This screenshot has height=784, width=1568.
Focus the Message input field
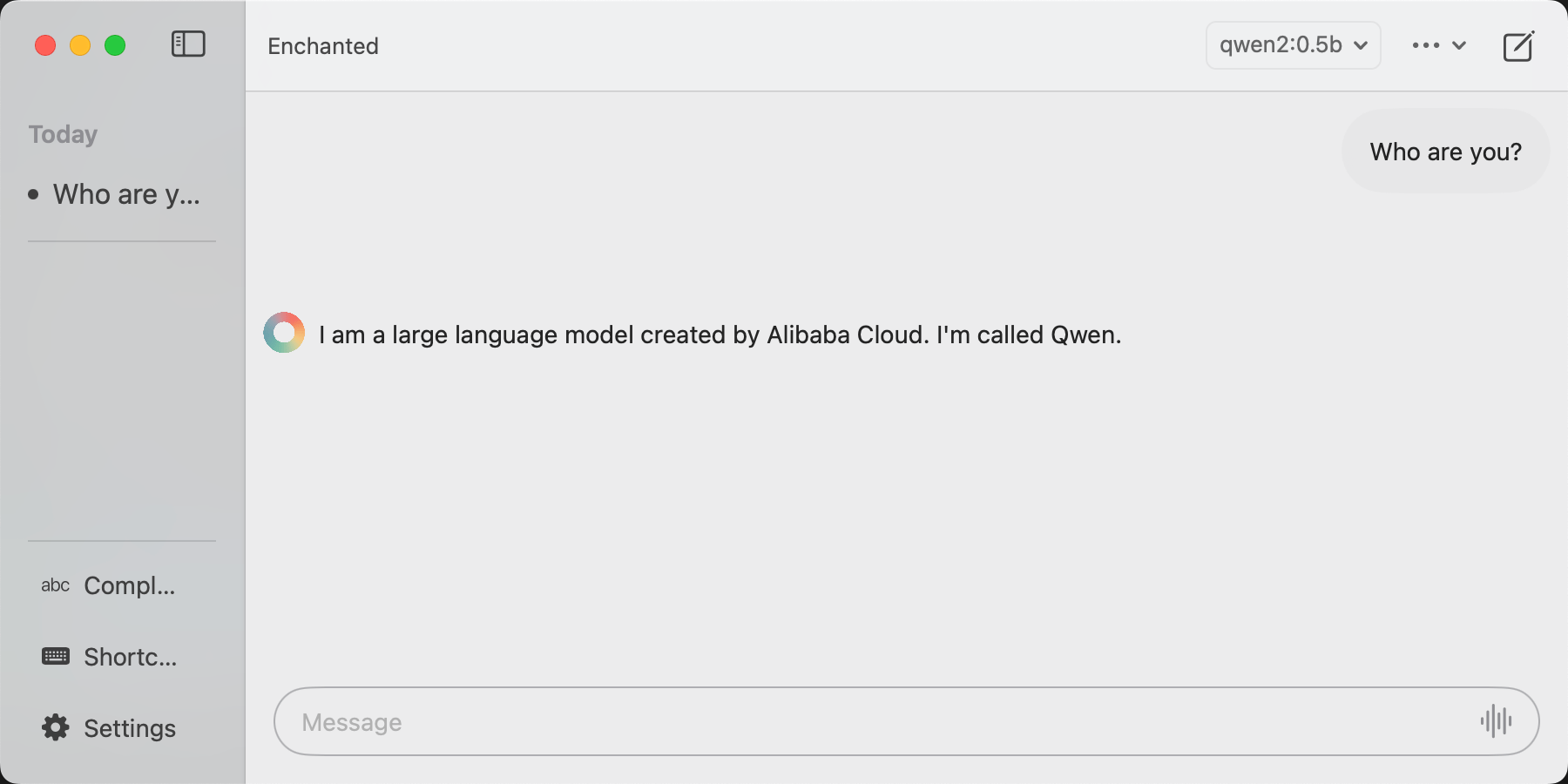click(871, 721)
